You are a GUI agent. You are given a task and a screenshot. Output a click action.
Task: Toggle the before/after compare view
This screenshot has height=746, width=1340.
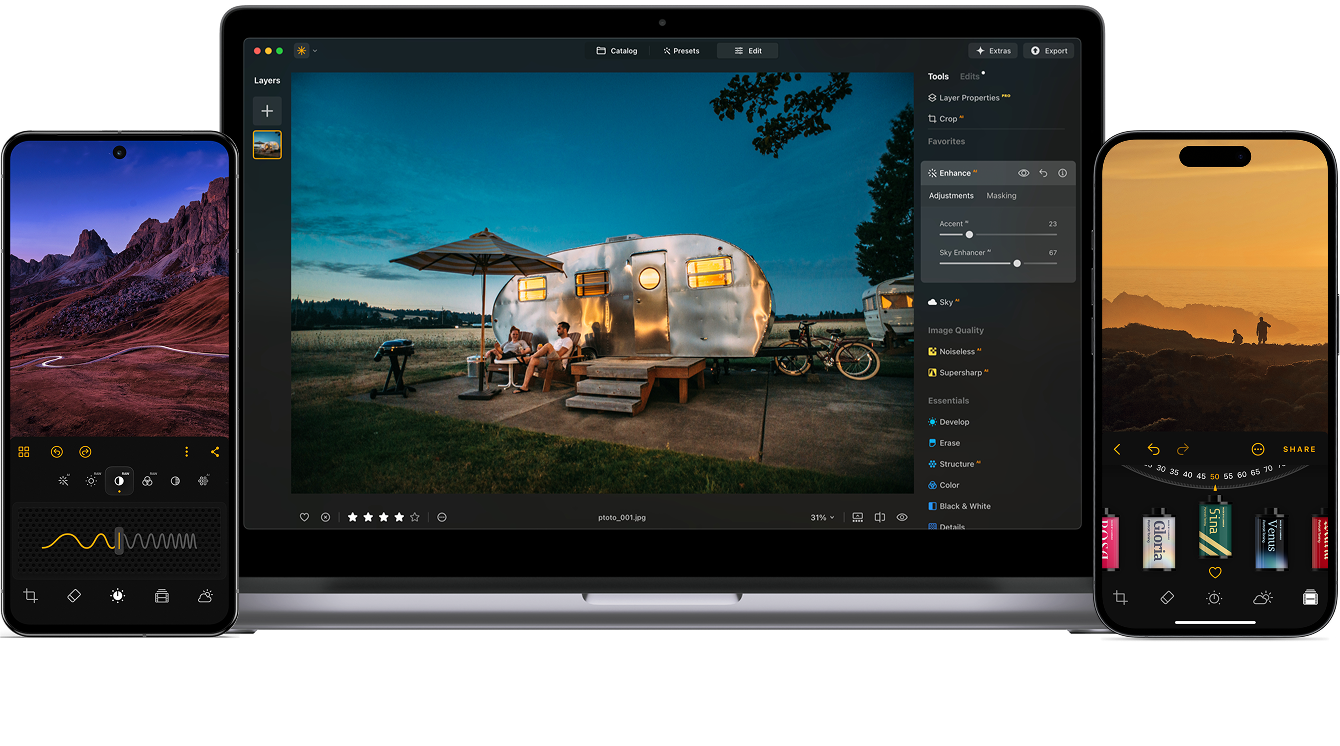880,517
